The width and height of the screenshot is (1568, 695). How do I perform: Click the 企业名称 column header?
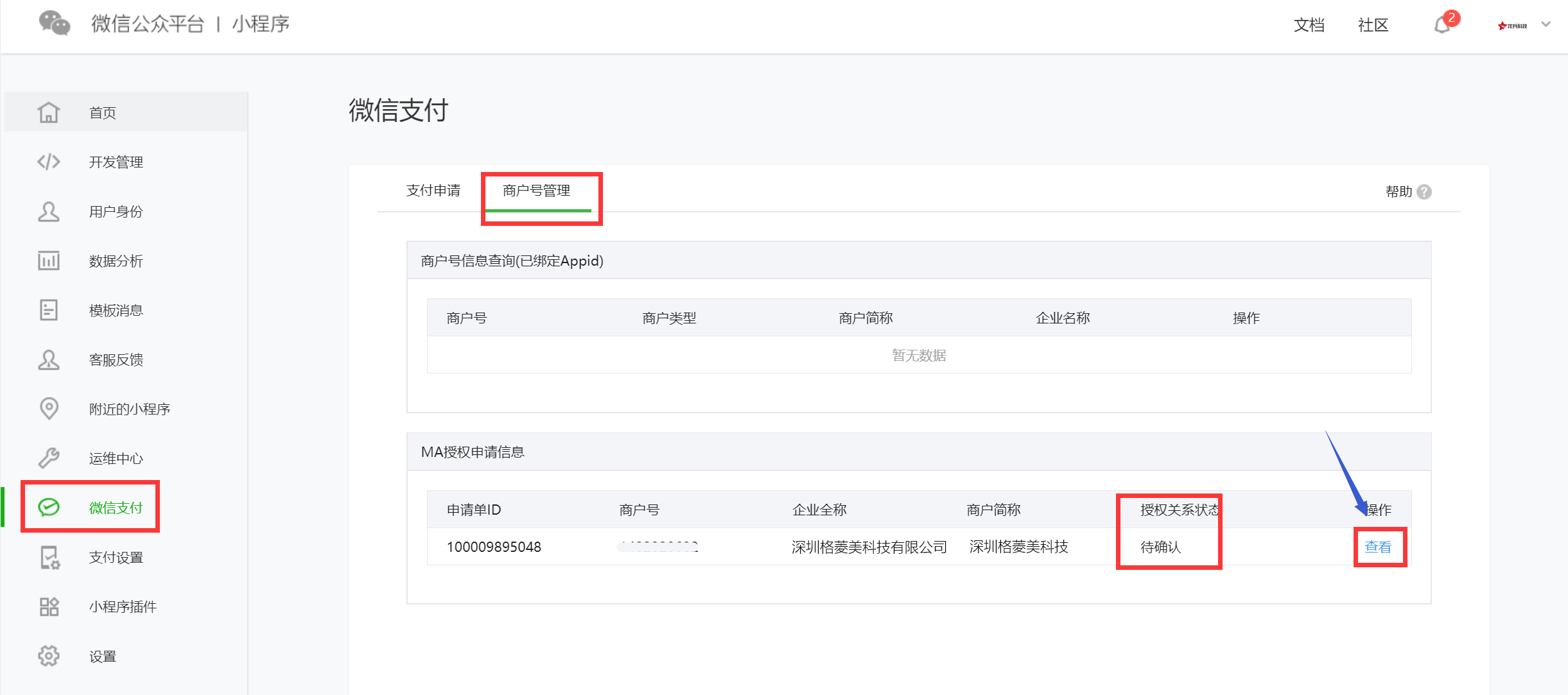(x=1063, y=318)
